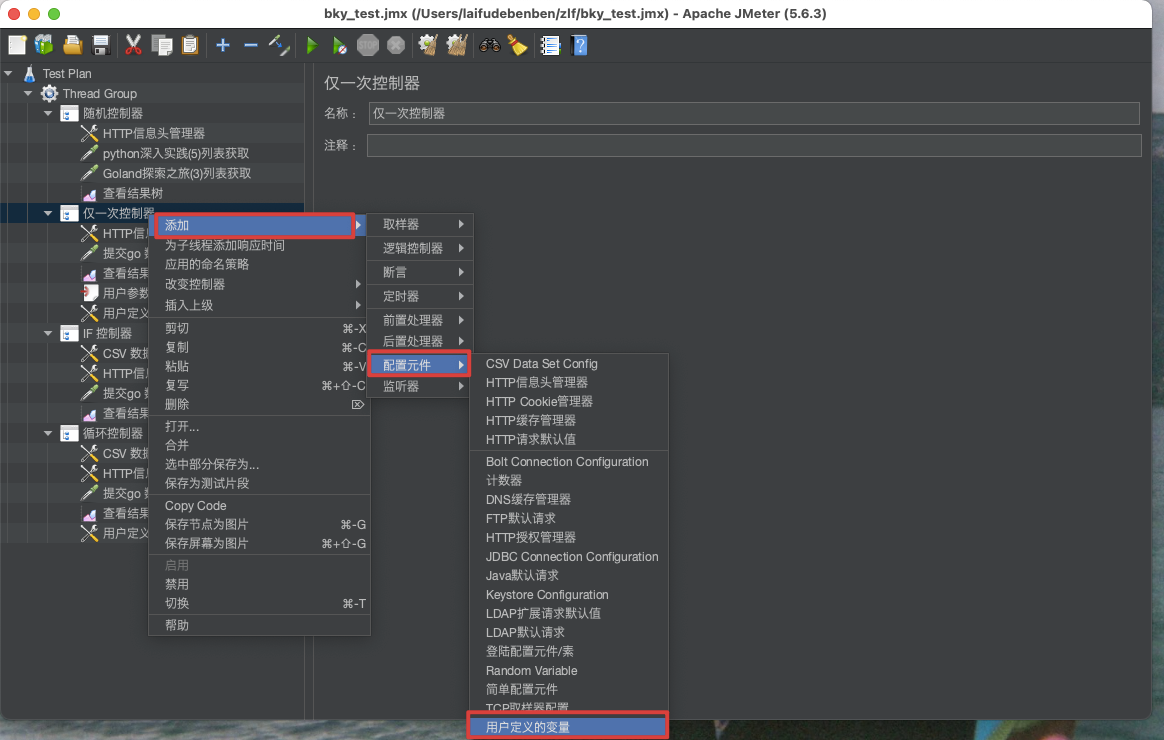1164x740 pixels.
Task: Click the Shutdown gray X icon
Action: tap(396, 45)
